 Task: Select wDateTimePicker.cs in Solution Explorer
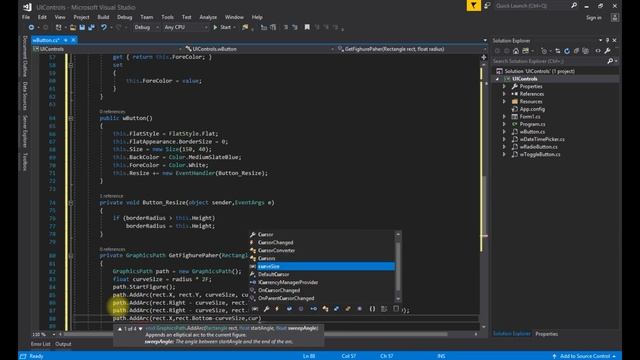point(542,139)
